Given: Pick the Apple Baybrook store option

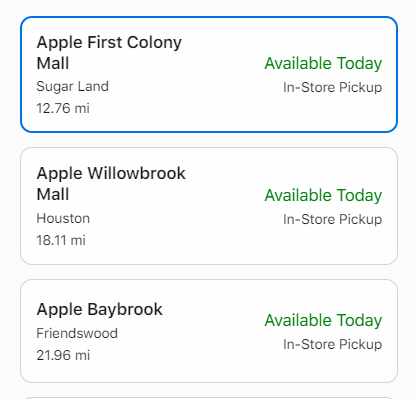Looking at the screenshot, I should click(x=209, y=331).
